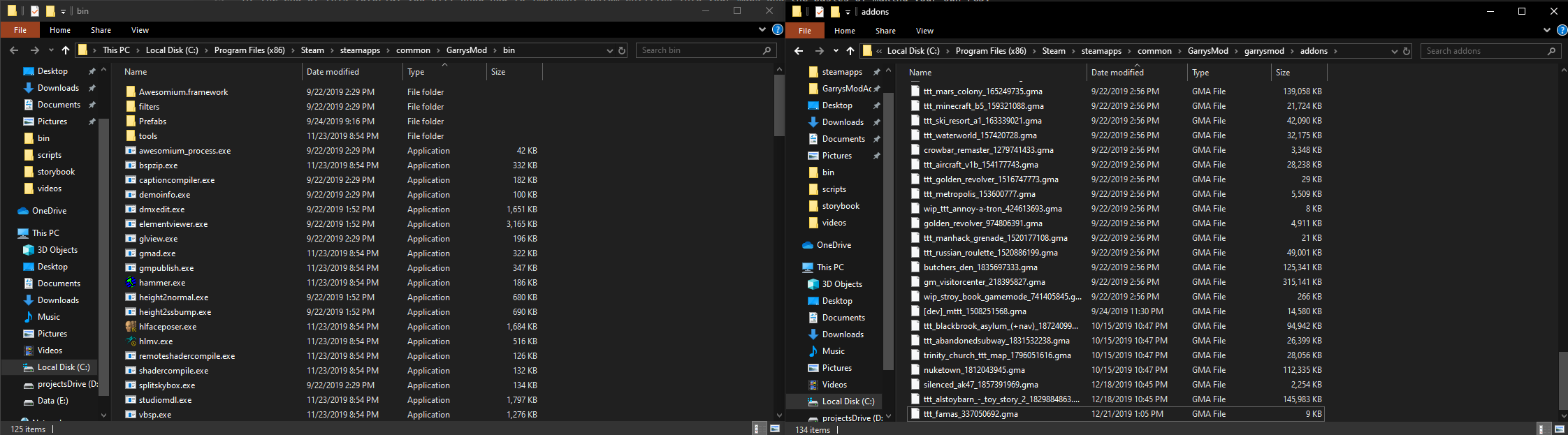This screenshot has height=435, width=1568.
Task: Sort addons files by Name column
Action: (996, 73)
